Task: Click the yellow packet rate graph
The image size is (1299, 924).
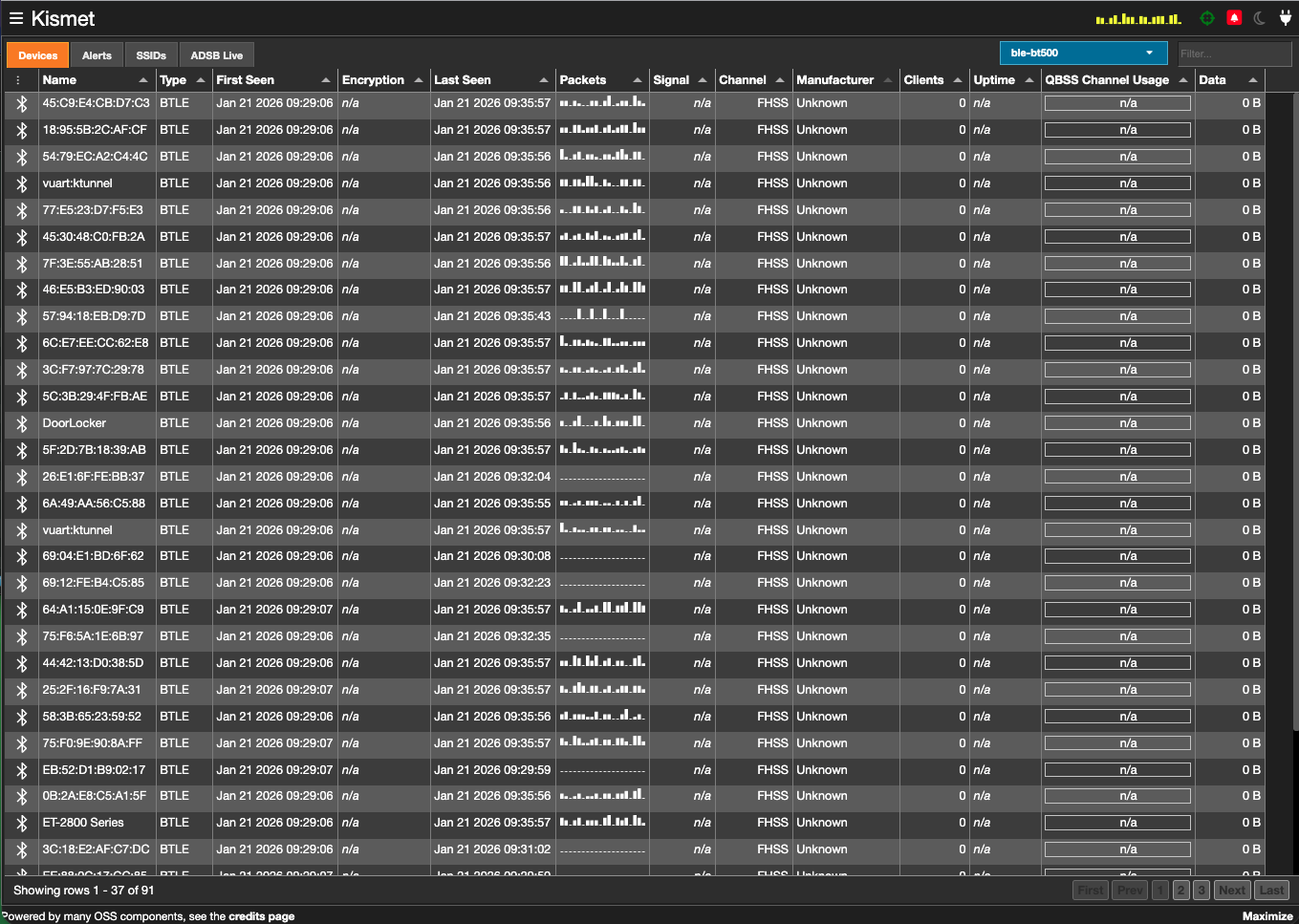Action: pos(1136,17)
